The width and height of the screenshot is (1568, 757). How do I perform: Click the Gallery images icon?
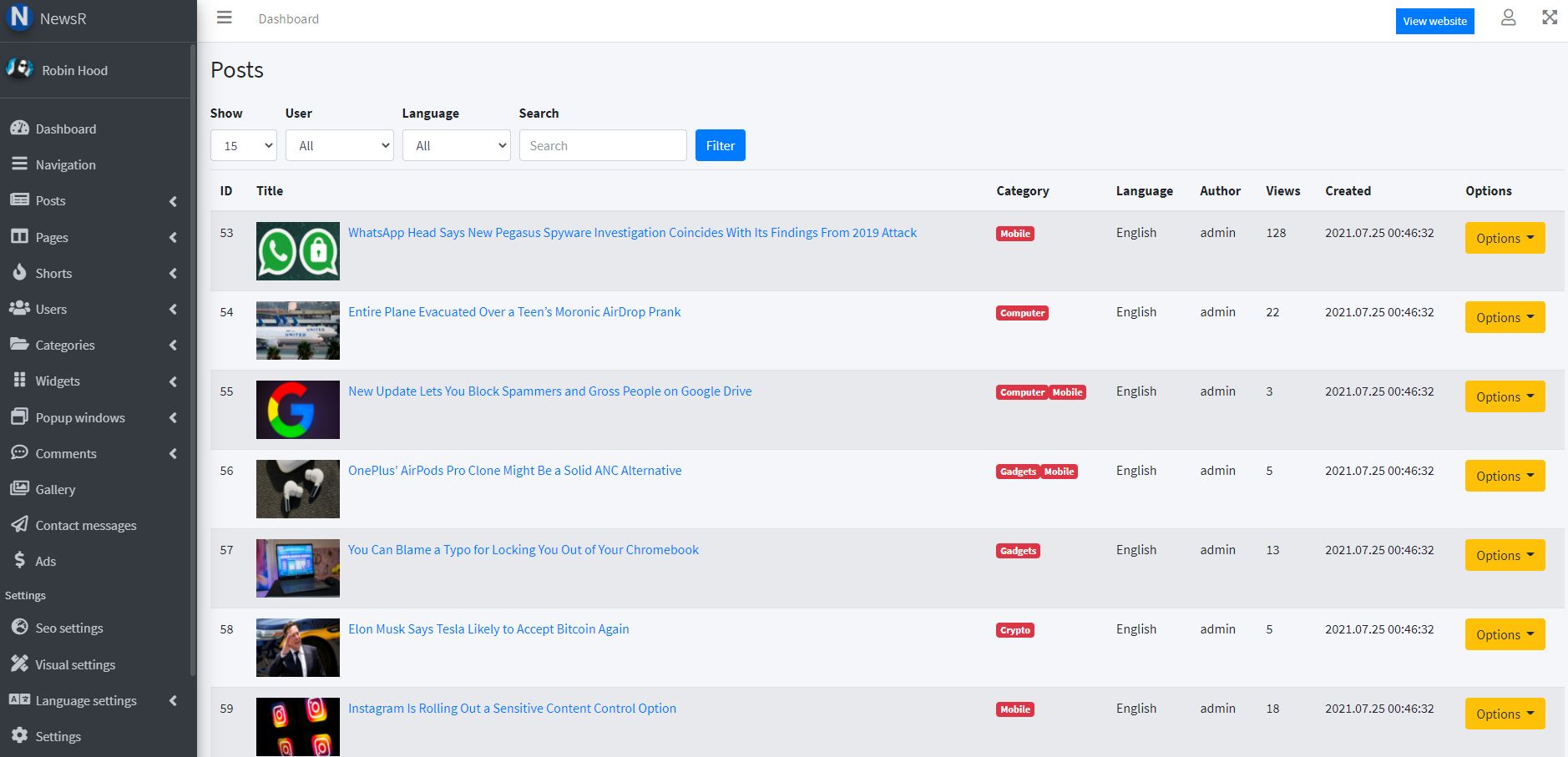(19, 489)
